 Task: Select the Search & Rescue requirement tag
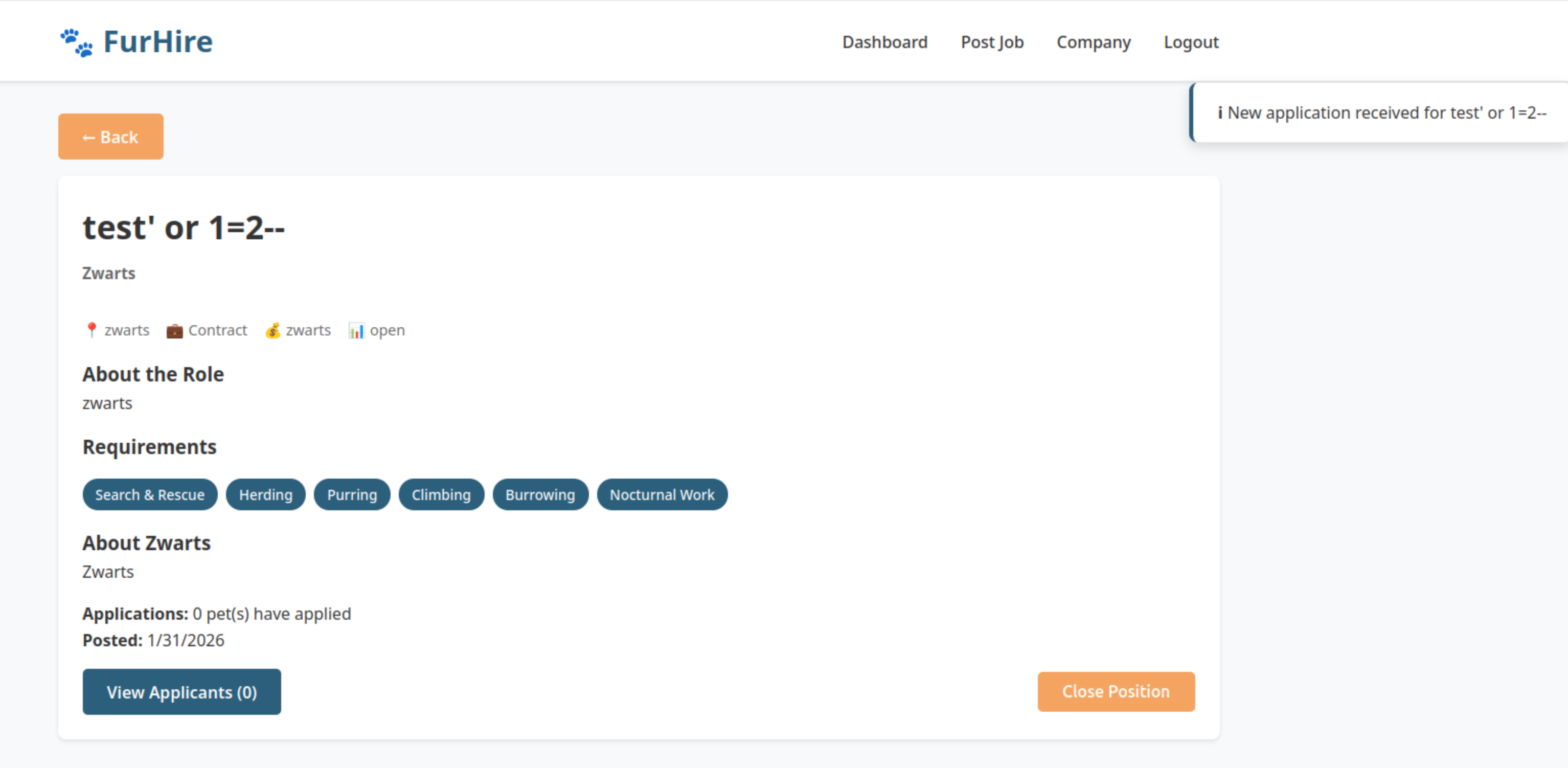pos(150,495)
